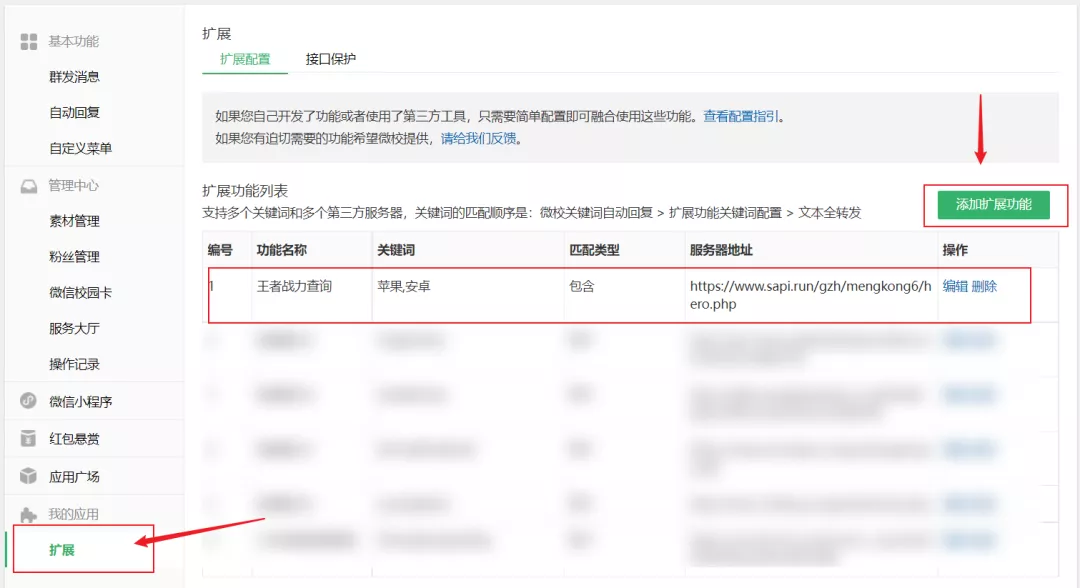Open 群发消息 in the sidebar
The image size is (1080, 588).
click(74, 76)
